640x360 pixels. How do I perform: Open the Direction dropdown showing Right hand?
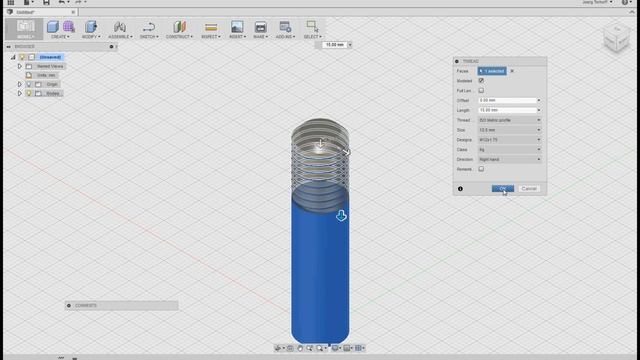coord(510,159)
